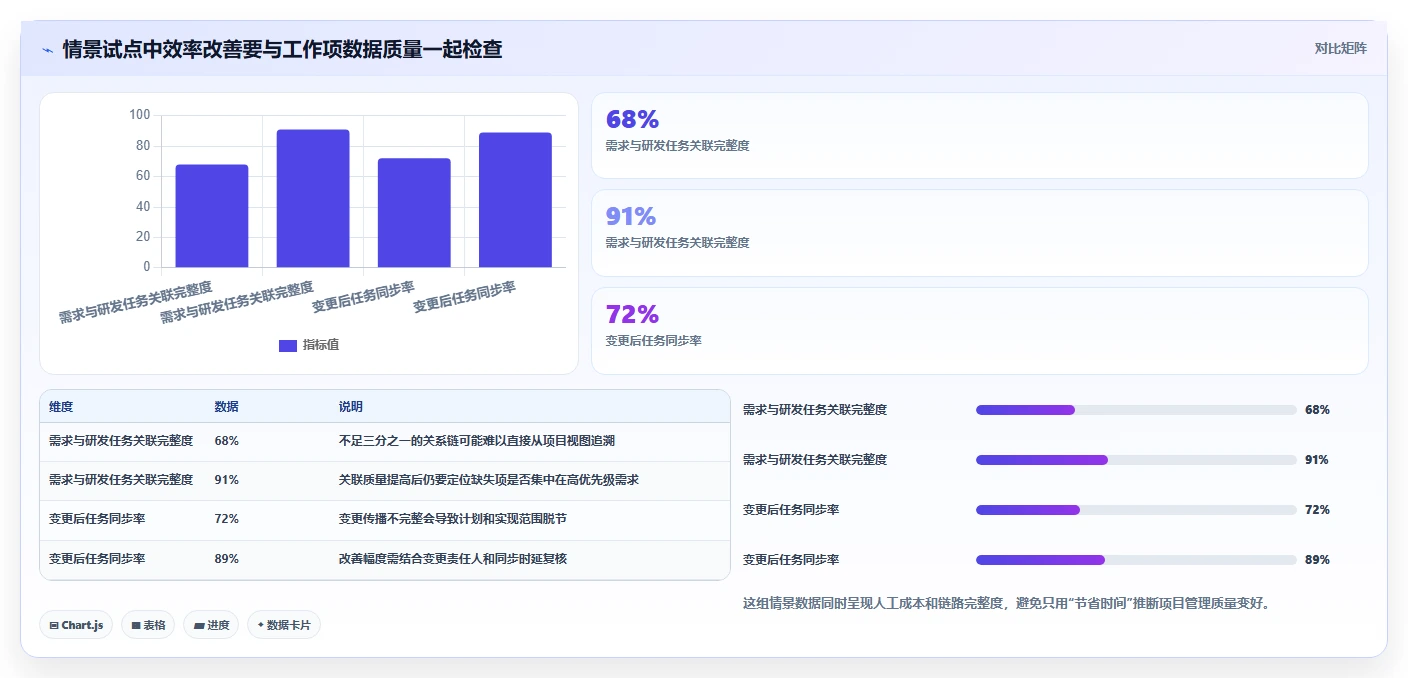Click the 68% progress bar
This screenshot has width=1408, height=678.
coord(1136,410)
